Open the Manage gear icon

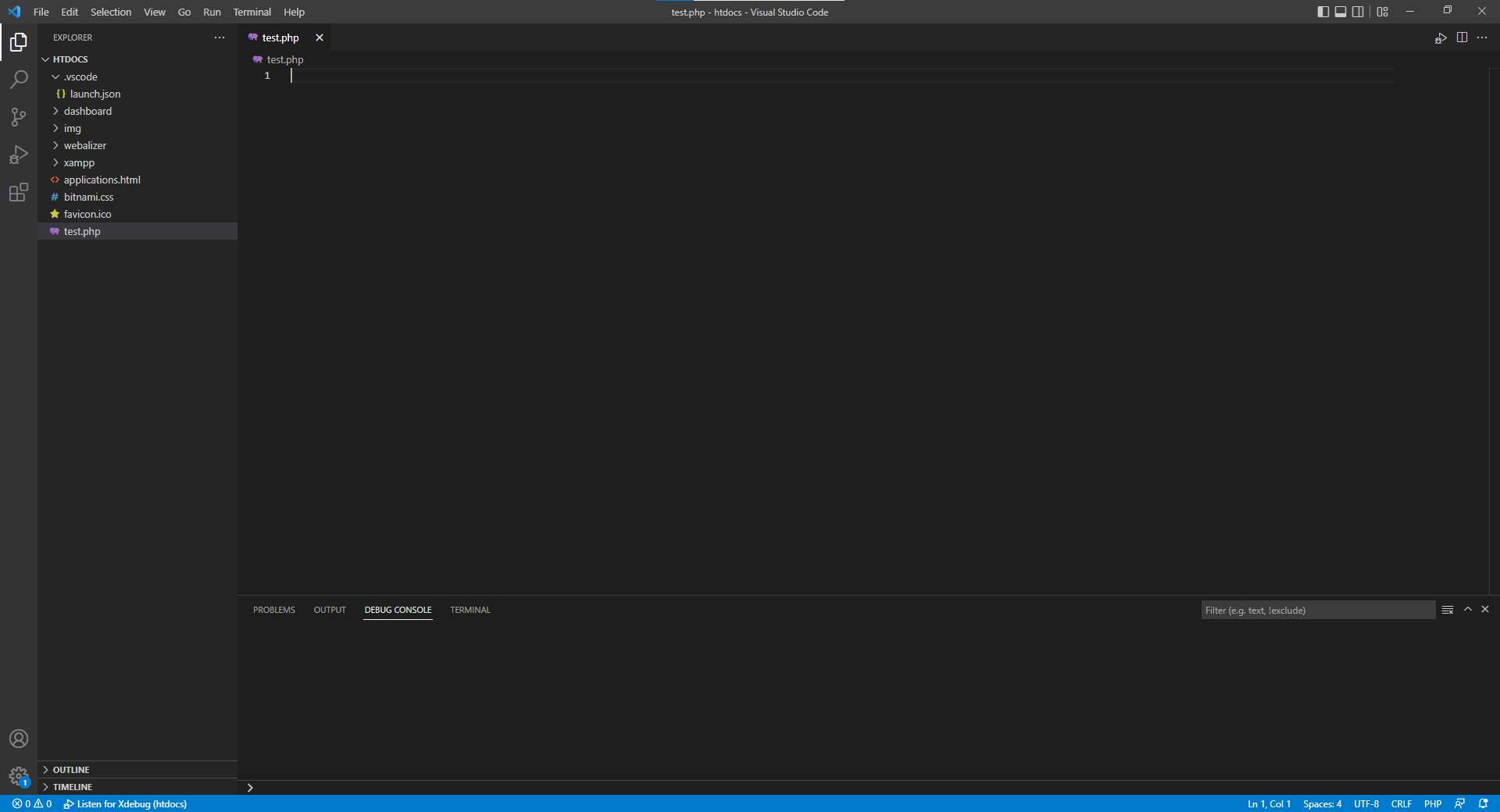click(x=19, y=776)
